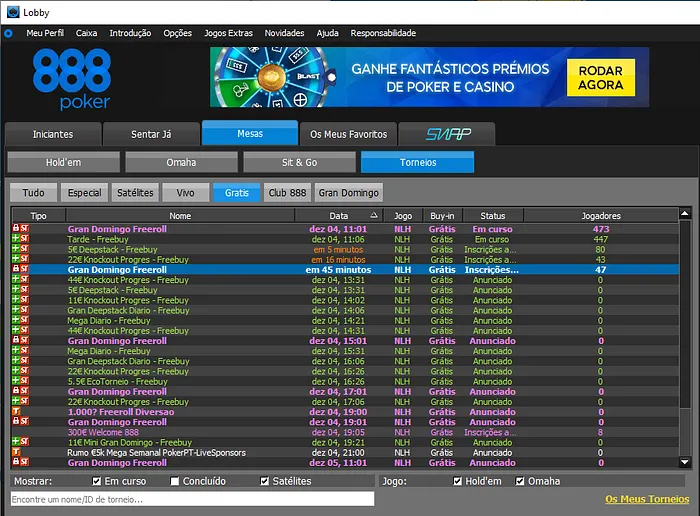Screen dimensions: 700x516
Task: Toggle the Hold'em game checkbox
Action: coord(458,481)
